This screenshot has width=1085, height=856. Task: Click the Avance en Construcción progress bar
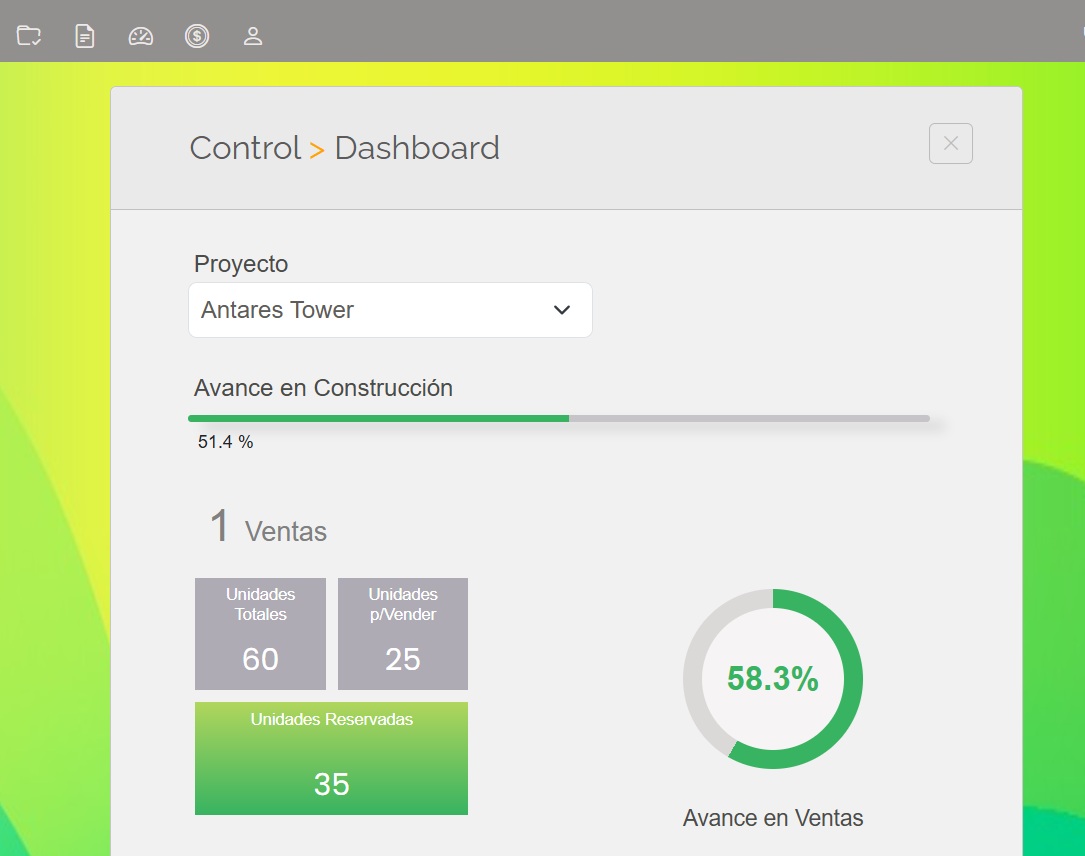pos(558,418)
